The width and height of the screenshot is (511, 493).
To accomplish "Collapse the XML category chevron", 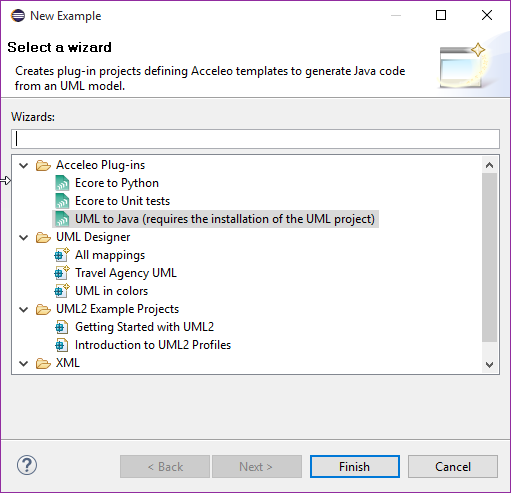I will click(24, 363).
